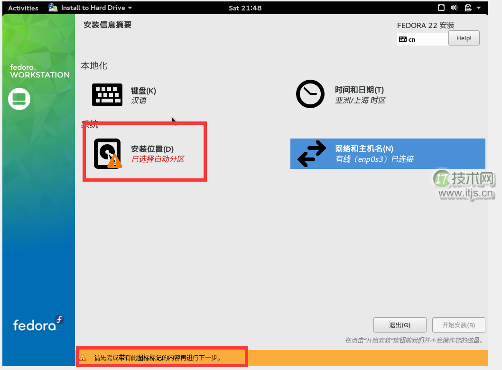
Task: Click the installer app icon in top bar
Action: tap(53, 7)
